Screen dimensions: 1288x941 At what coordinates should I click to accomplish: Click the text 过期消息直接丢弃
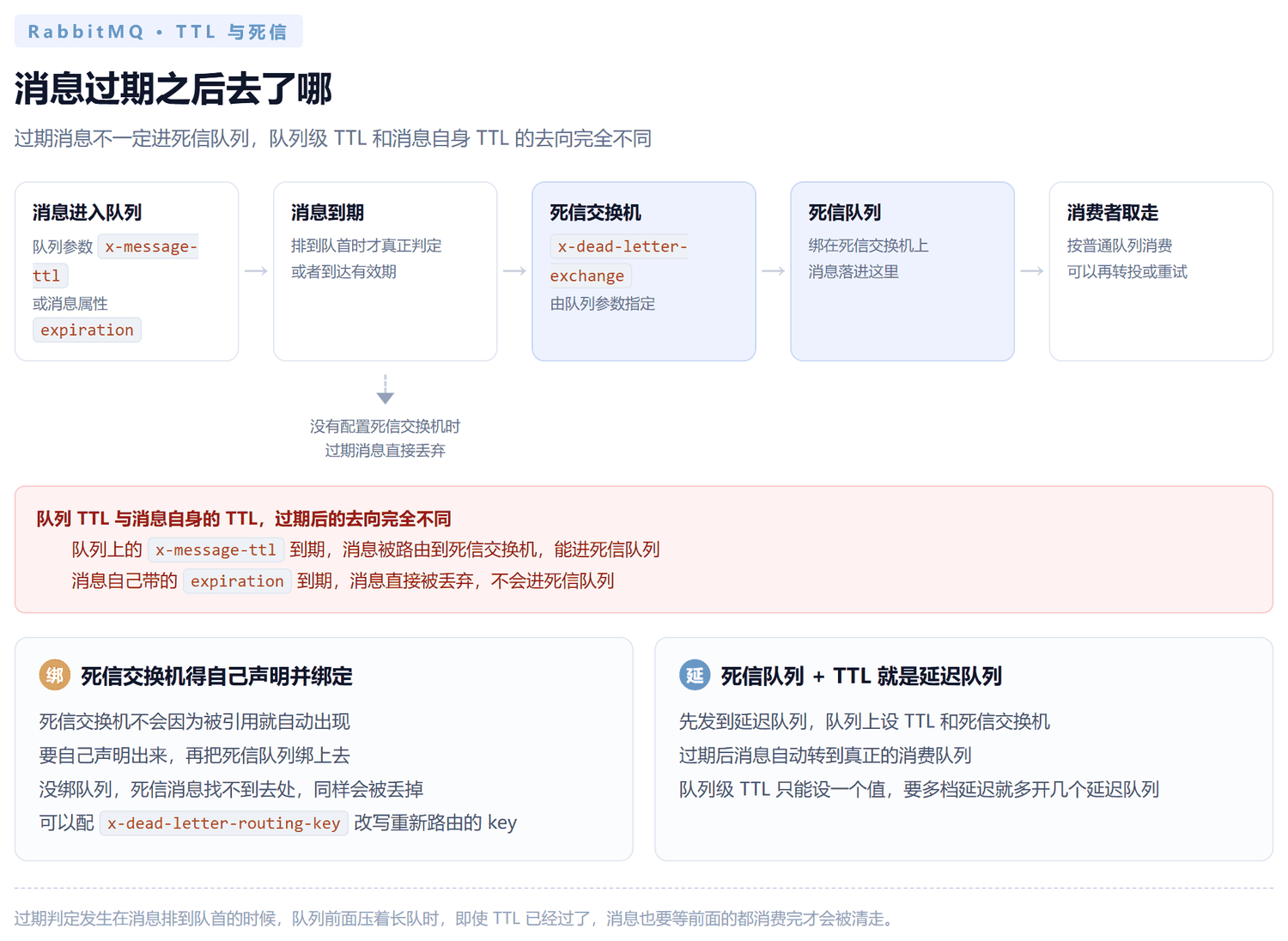point(385,450)
